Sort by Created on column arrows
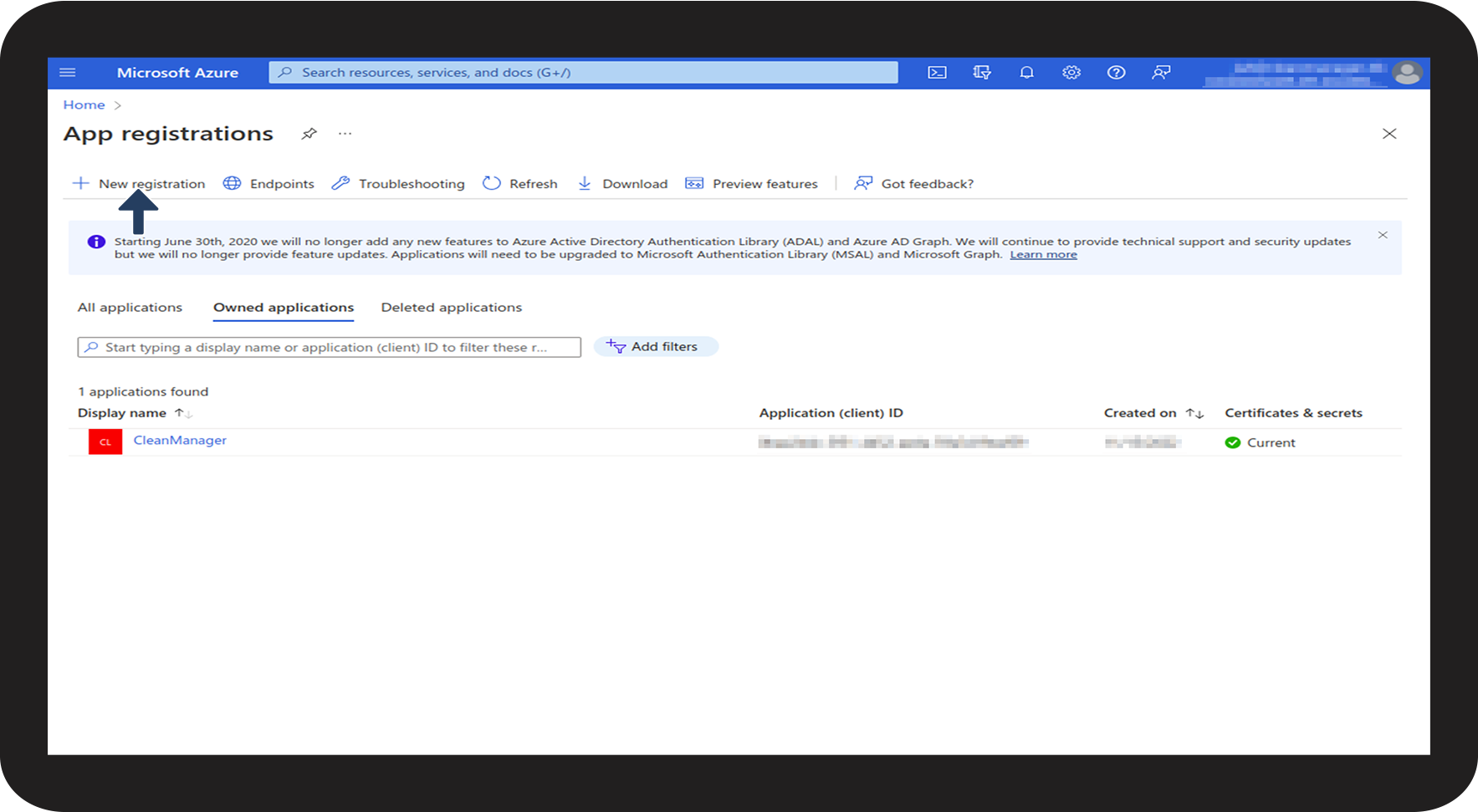Screen dimensions: 1478x812 pos(1194,413)
